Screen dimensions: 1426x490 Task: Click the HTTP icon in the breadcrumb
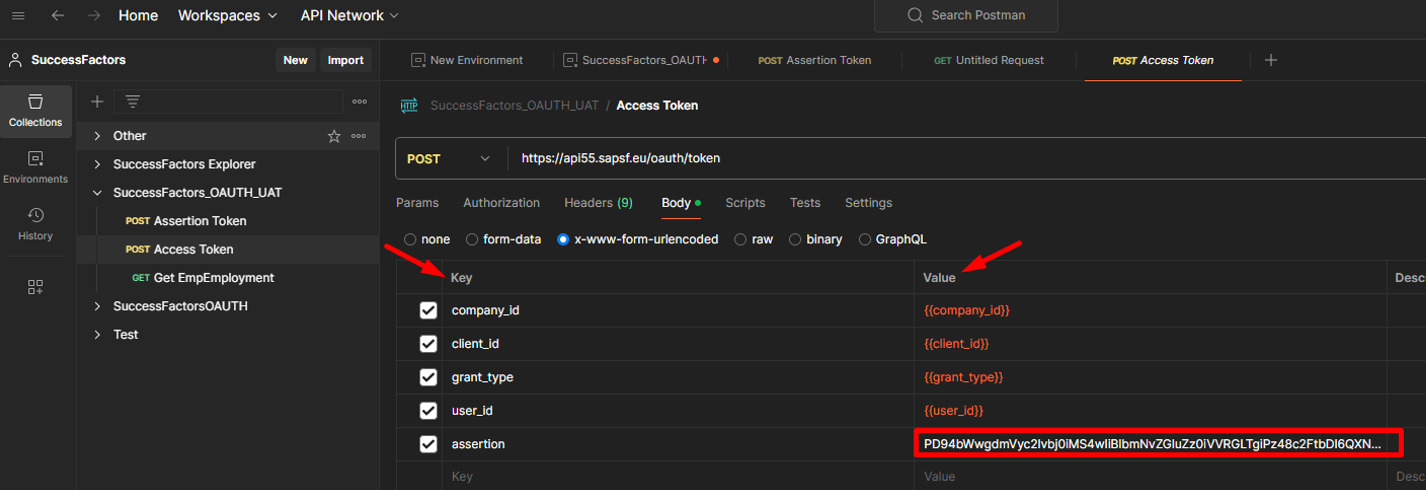409,105
